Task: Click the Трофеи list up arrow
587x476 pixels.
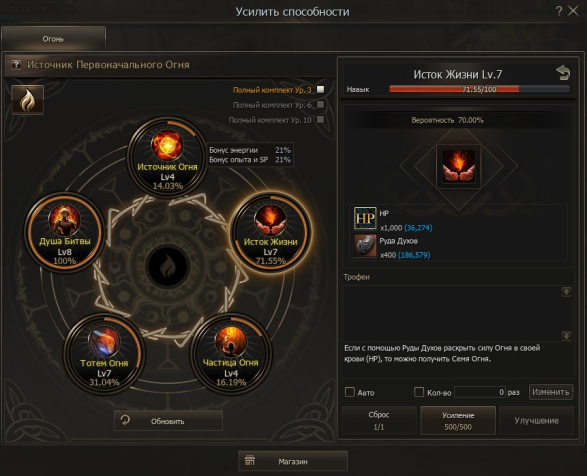Action: (566, 292)
